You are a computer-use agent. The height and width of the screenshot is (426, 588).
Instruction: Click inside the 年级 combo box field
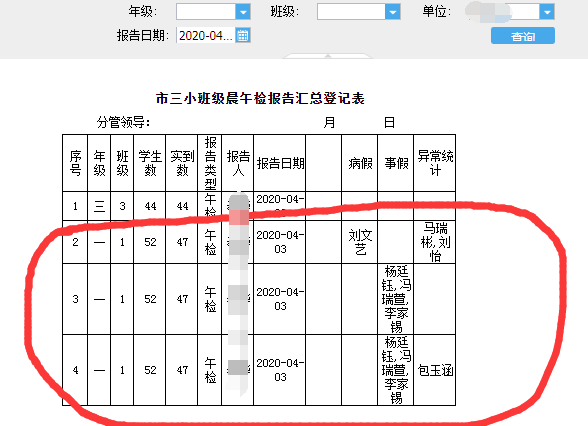click(206, 12)
